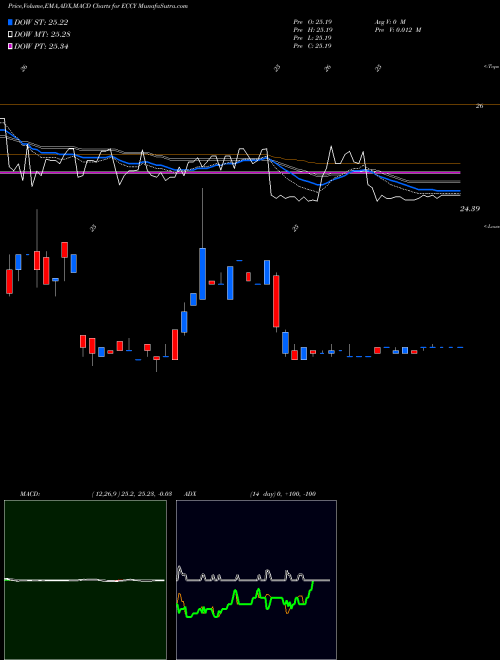The width and height of the screenshot is (500, 660).
Task: Click the white DOW MT legend swatch
Action: point(11,35)
